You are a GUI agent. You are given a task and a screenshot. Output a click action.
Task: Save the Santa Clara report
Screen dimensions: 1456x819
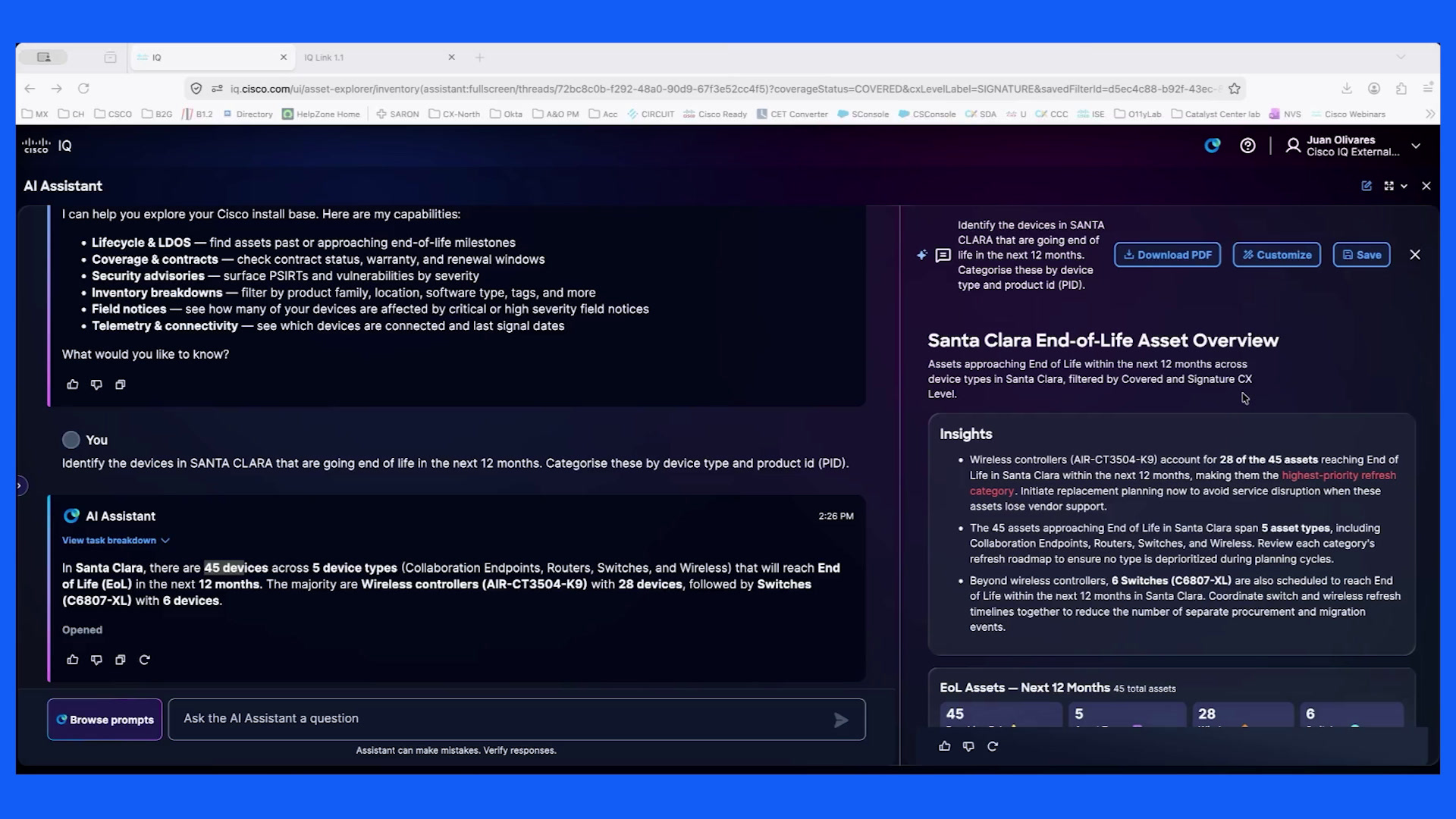1361,255
